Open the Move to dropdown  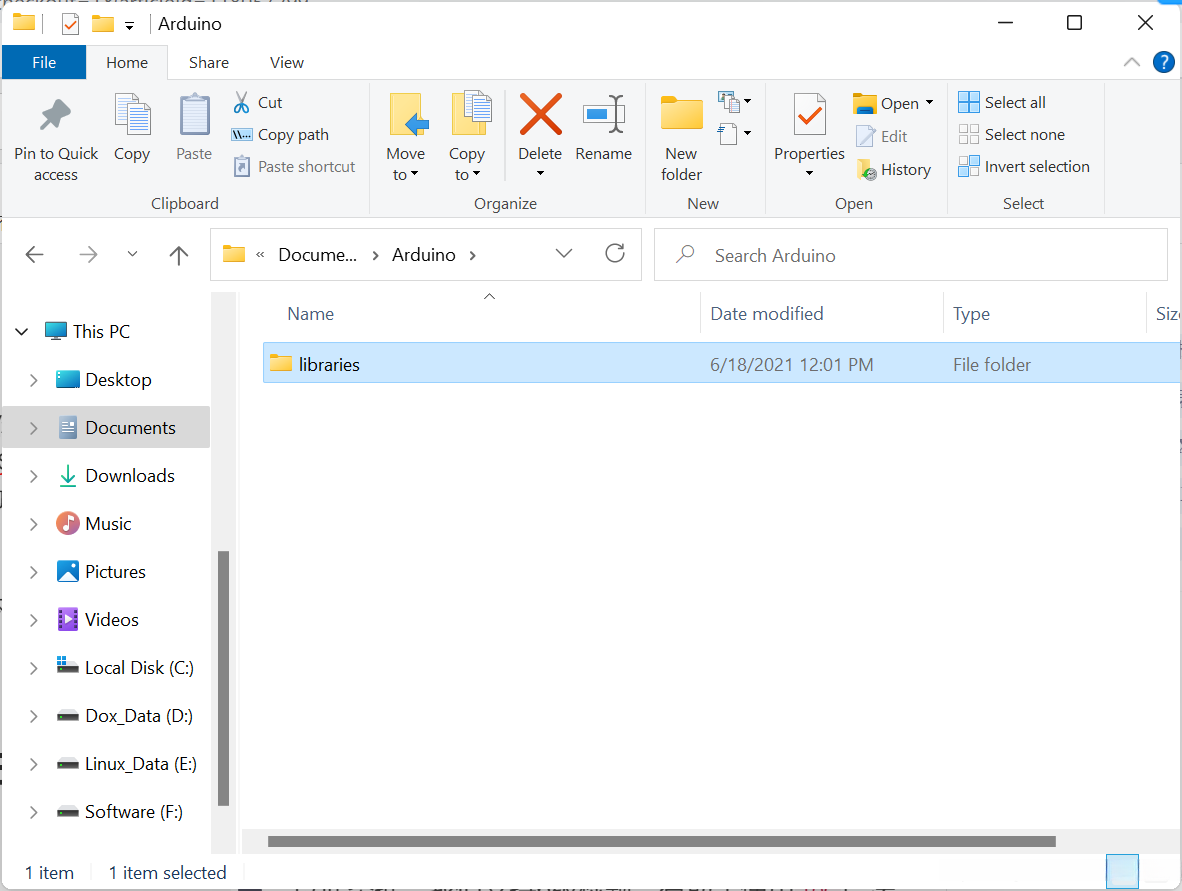click(406, 164)
